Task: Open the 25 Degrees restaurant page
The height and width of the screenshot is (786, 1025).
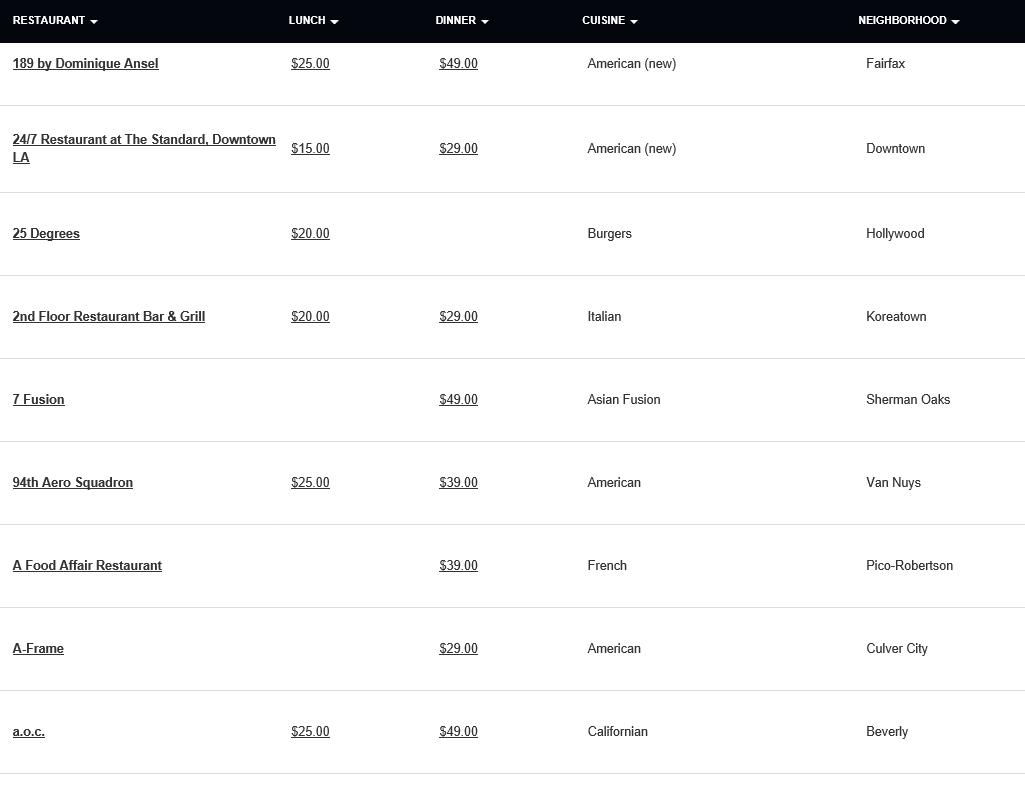Action: [x=46, y=233]
